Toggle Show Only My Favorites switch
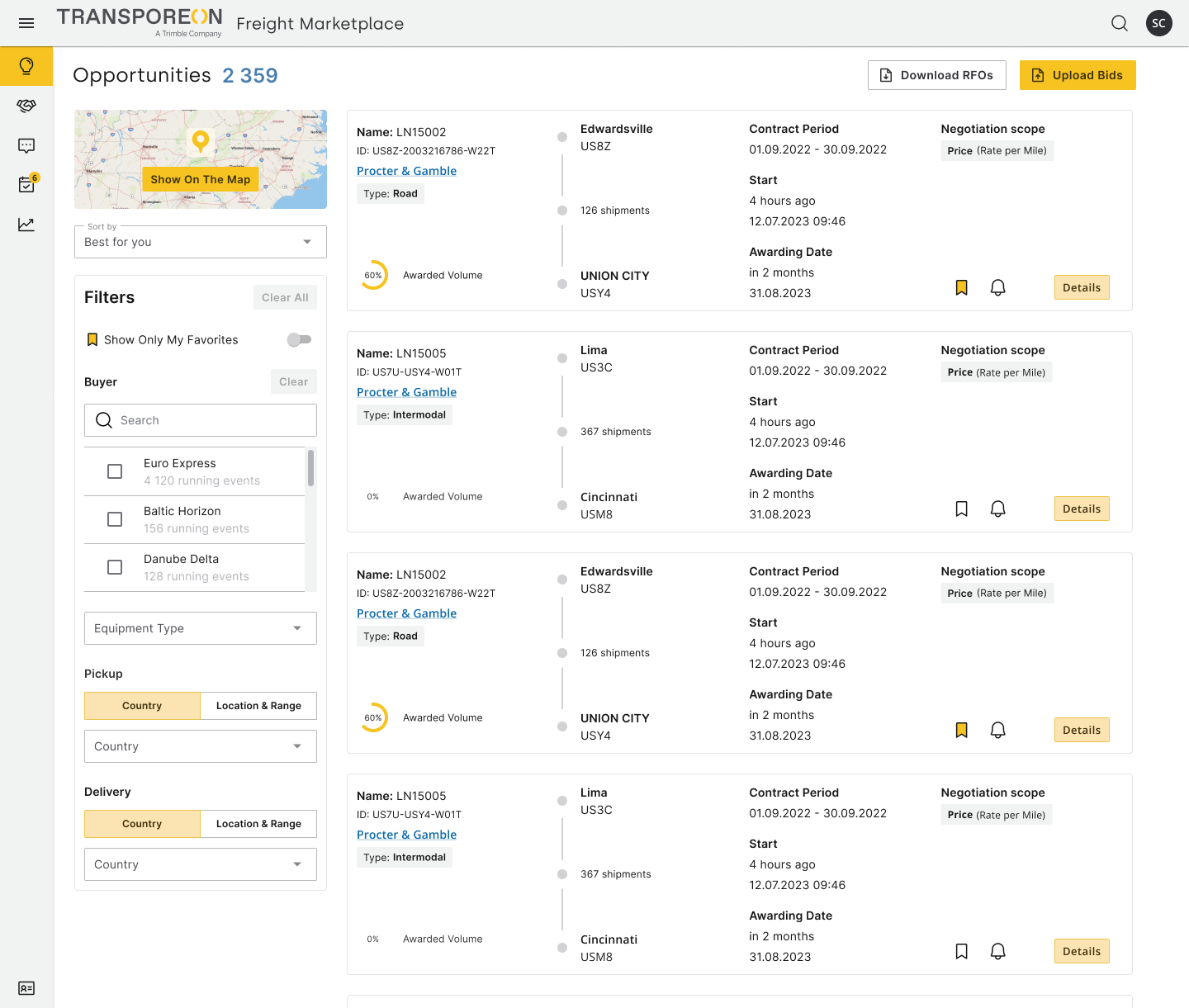This screenshot has height=1008, width=1189. [299, 339]
